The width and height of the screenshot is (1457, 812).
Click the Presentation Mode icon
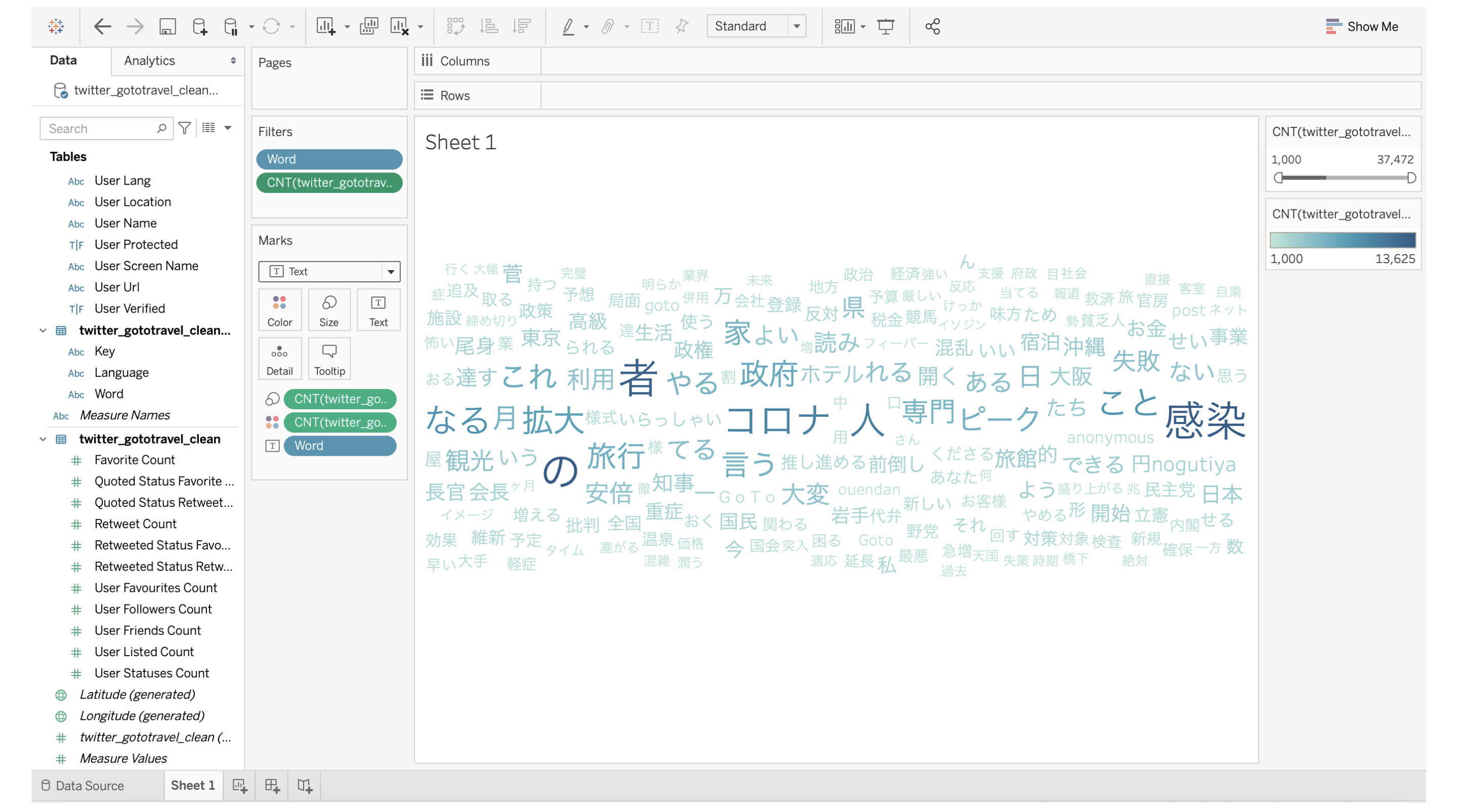tap(886, 26)
